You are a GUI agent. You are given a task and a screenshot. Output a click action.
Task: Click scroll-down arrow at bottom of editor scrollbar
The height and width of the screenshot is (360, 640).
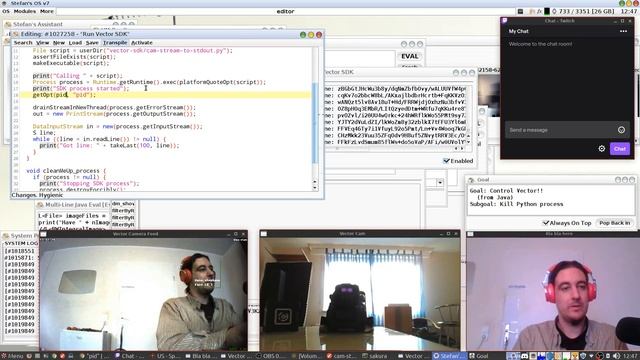click(315, 187)
